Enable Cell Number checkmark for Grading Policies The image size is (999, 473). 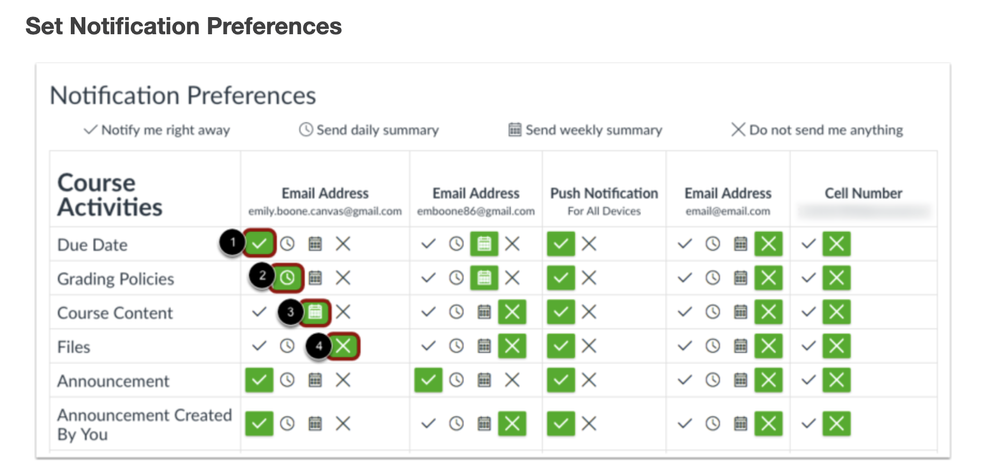[x=809, y=277]
